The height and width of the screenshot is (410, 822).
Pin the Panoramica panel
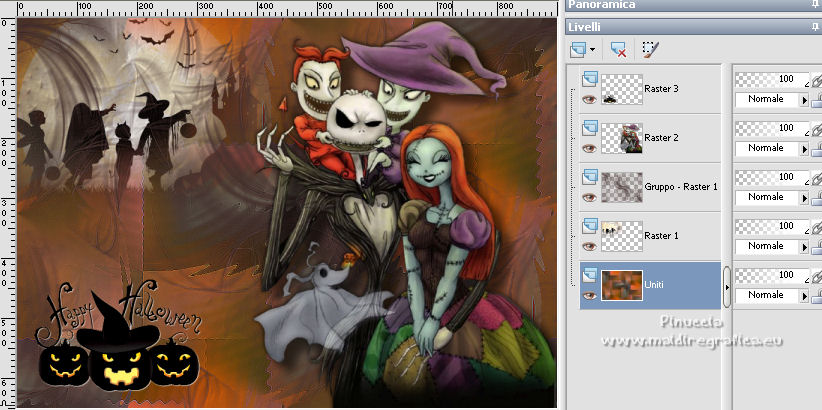coord(816,5)
